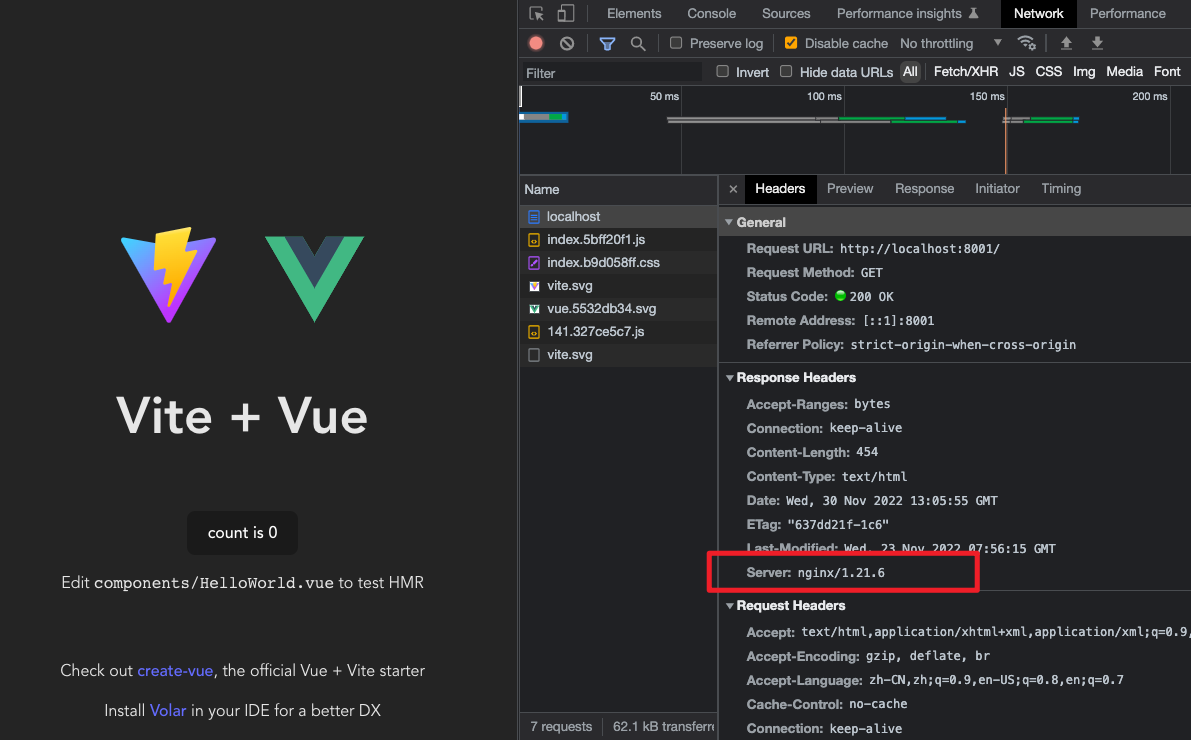1191x740 pixels.
Task: Select 141.327ce5c7.js request row
Action: 618,331
